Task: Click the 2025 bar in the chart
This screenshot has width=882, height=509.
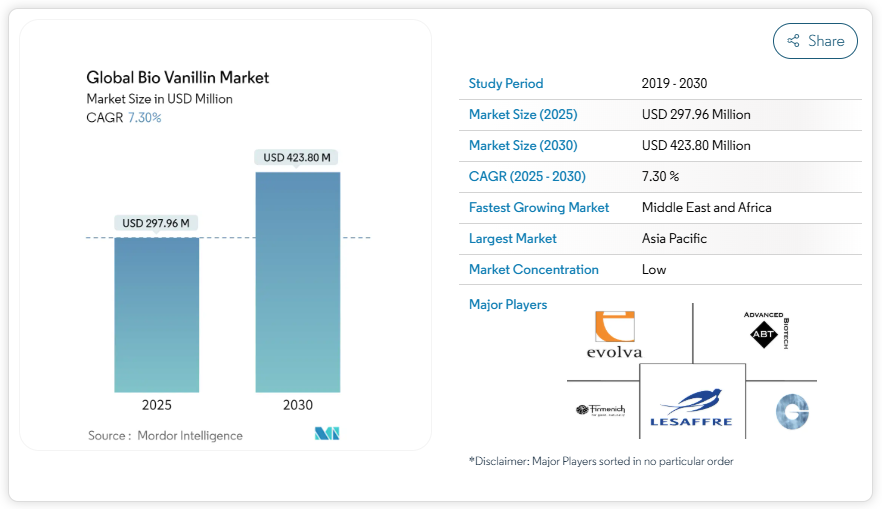Action: pyautogui.click(x=156, y=315)
